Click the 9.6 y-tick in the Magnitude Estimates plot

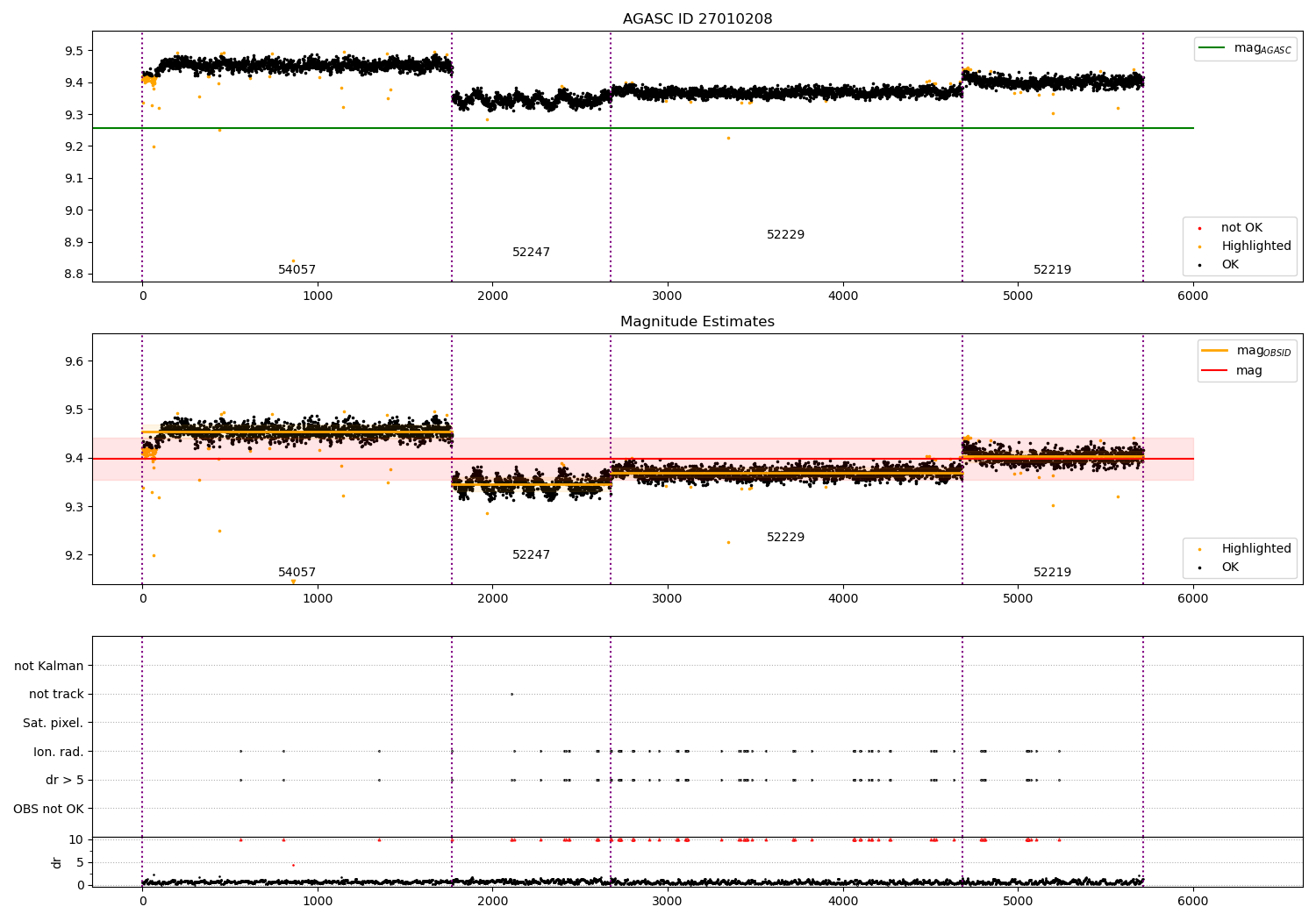[x=75, y=361]
